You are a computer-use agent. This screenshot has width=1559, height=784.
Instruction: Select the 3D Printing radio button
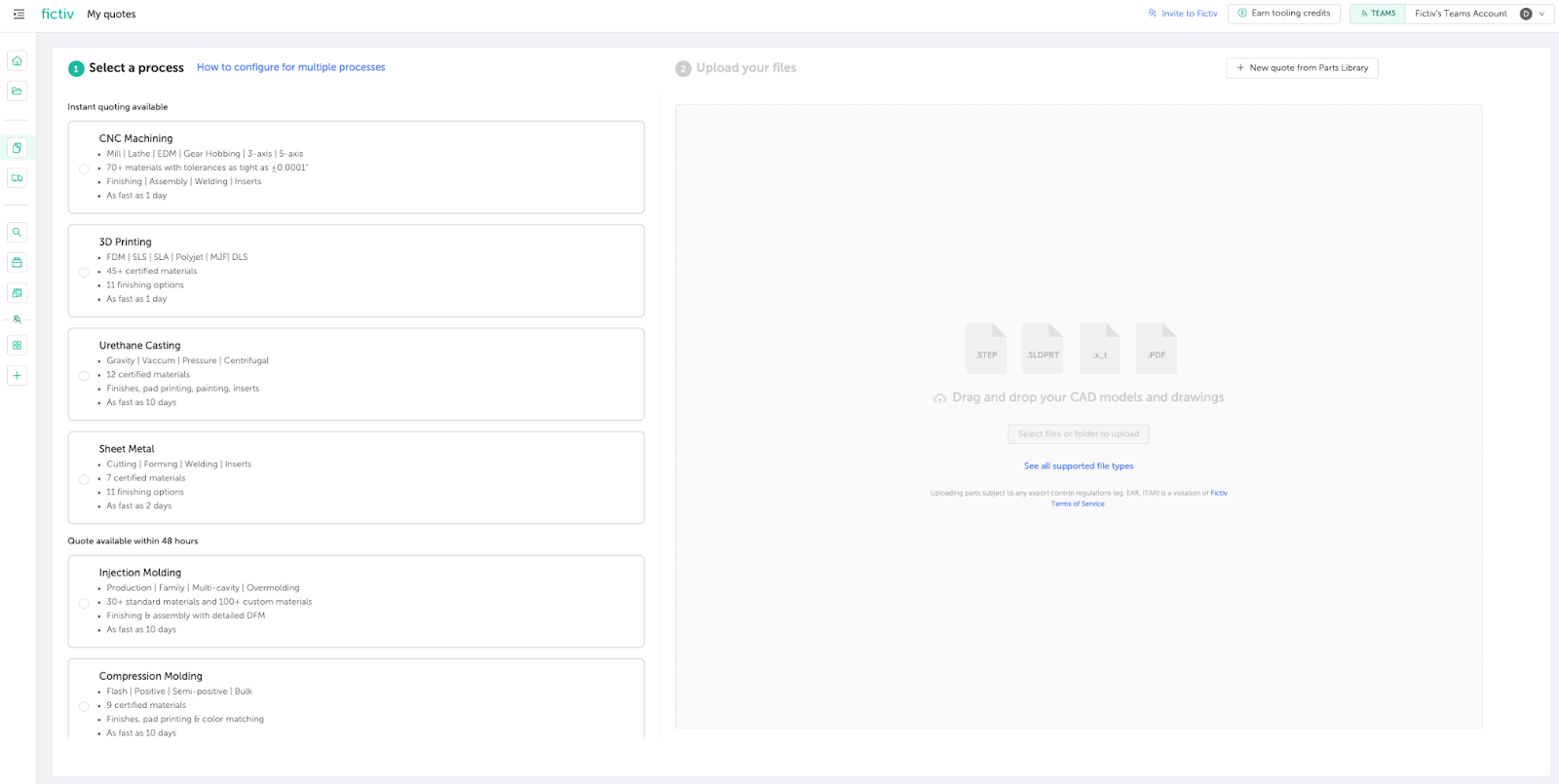[x=84, y=273]
